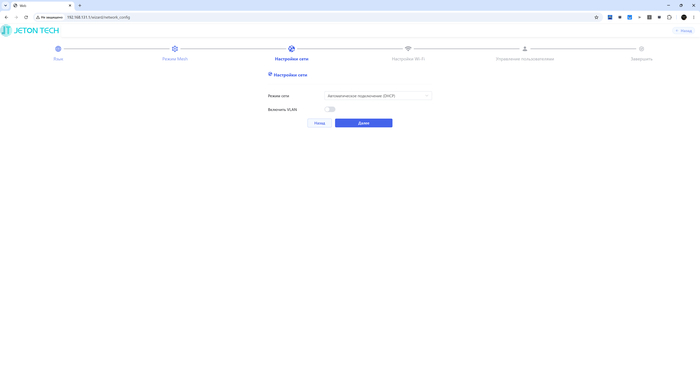Reload the page with the refresh icon
The height and width of the screenshot is (381, 700).
click(26, 17)
